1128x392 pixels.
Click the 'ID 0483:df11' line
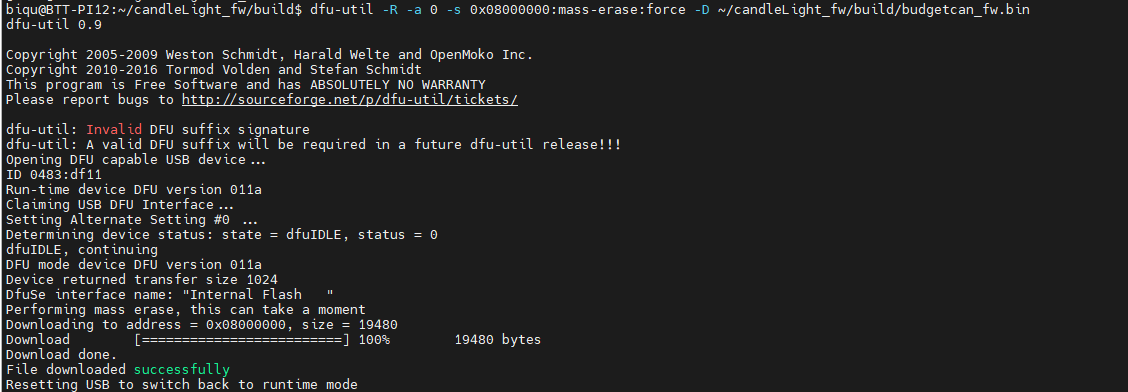click(54, 175)
